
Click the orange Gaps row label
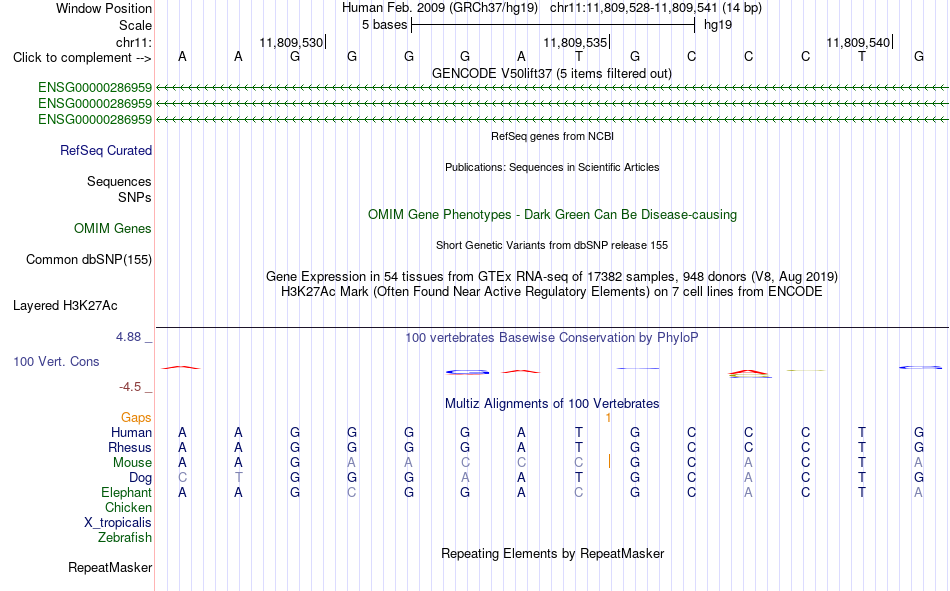point(136,418)
